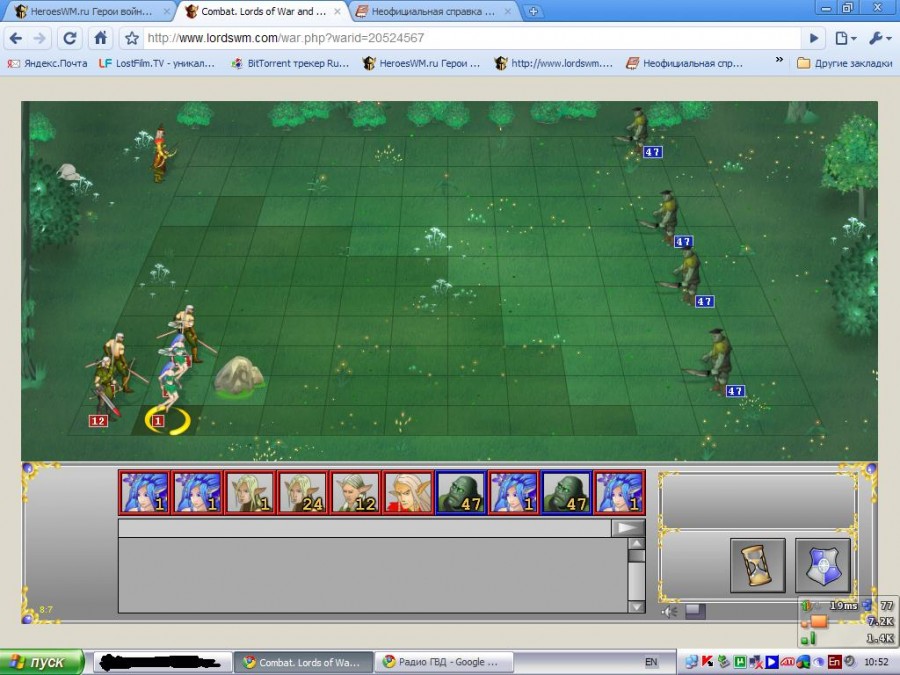Screen dimensions: 900x675
Task: Open the HeroesWM.ru Герои bookmark
Action: click(x=422, y=63)
